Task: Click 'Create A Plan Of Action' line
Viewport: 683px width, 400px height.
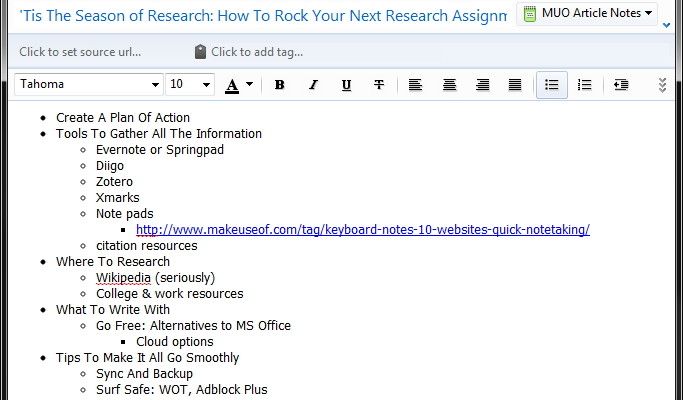Action: pyautogui.click(x=123, y=118)
